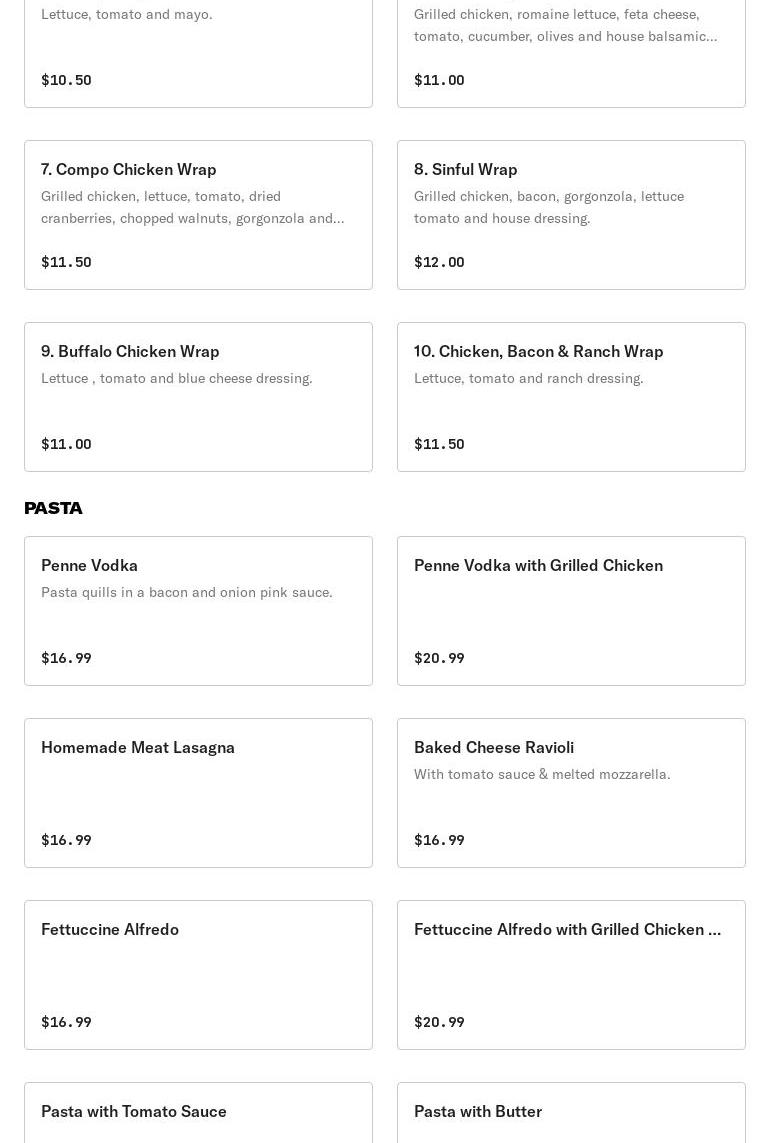Click the ravioli tomato sauce description text
The height and width of the screenshot is (1143, 770).
coord(542,774)
